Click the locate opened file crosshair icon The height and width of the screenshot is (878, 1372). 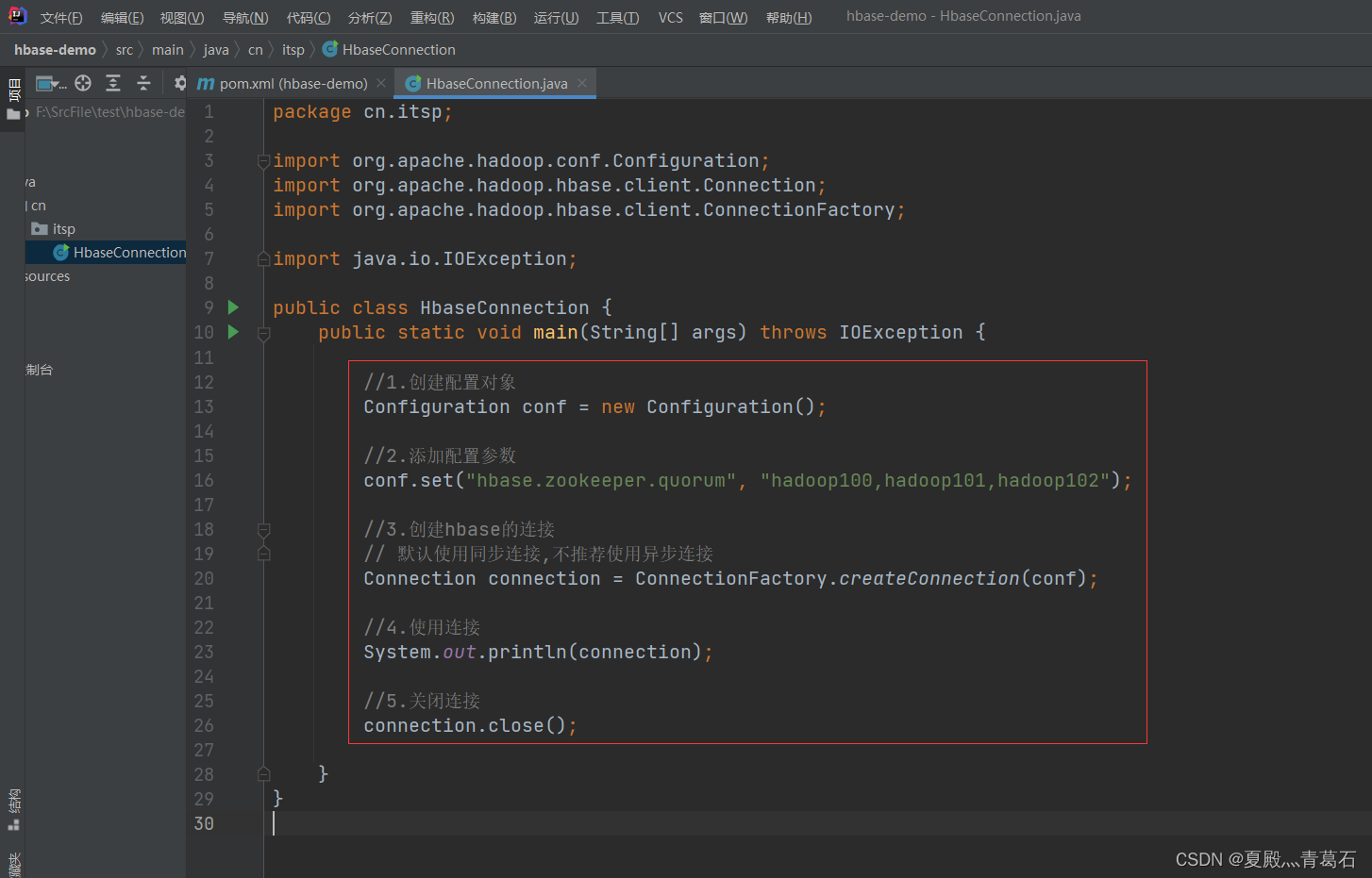pos(83,83)
